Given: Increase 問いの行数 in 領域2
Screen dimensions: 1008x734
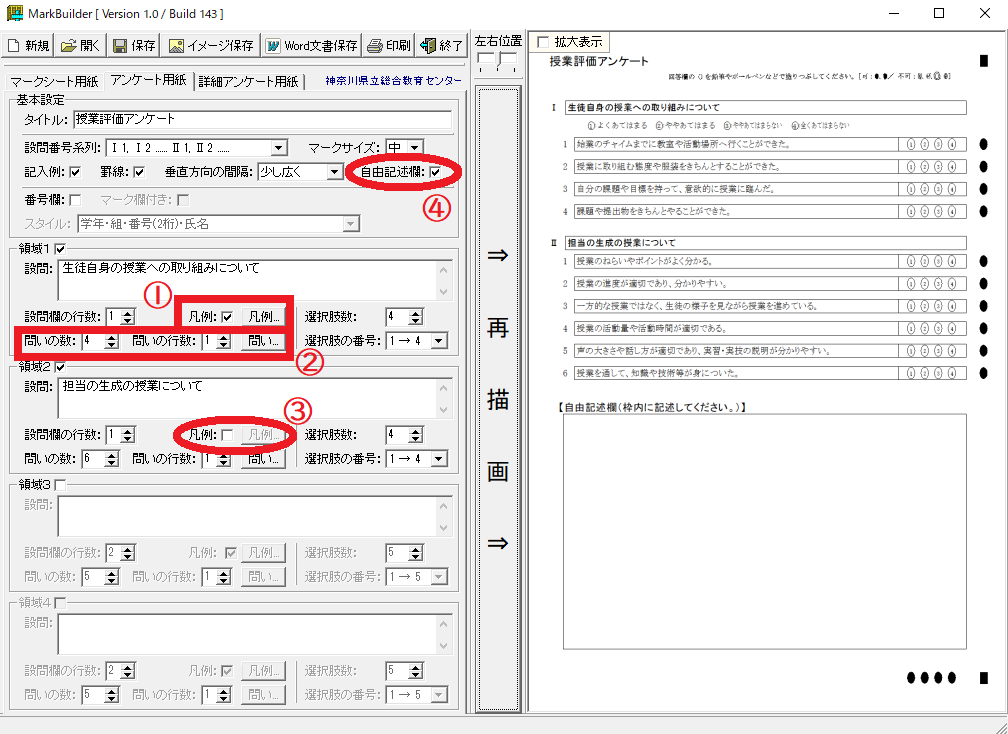Looking at the screenshot, I should (224, 455).
